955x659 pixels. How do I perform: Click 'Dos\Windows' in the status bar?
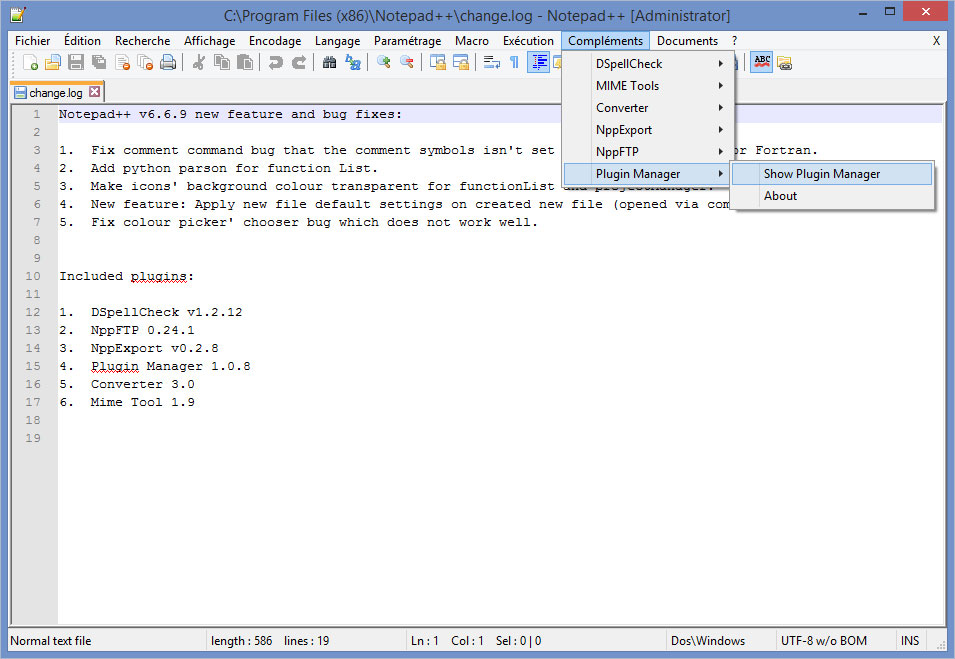click(708, 641)
